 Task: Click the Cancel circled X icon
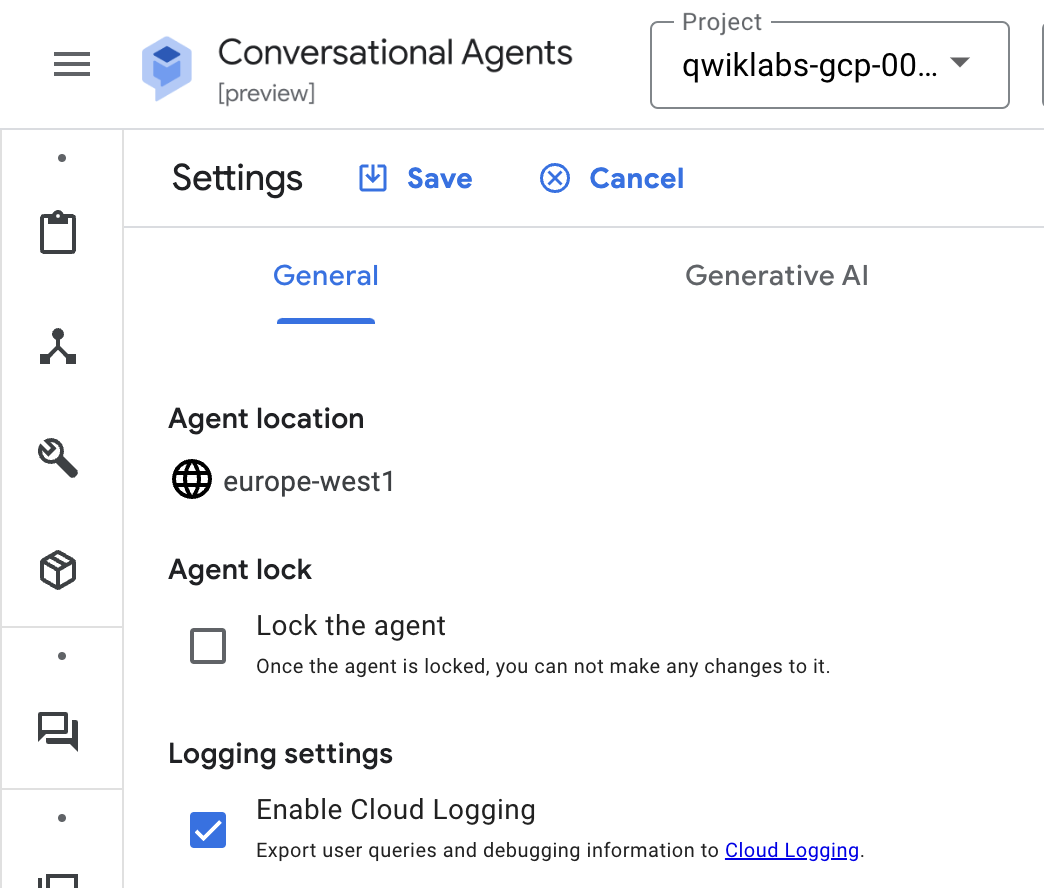(x=555, y=178)
